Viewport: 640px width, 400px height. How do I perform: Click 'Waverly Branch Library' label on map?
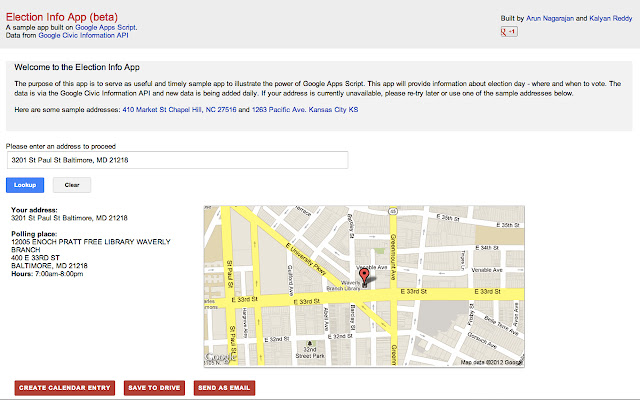point(344,285)
